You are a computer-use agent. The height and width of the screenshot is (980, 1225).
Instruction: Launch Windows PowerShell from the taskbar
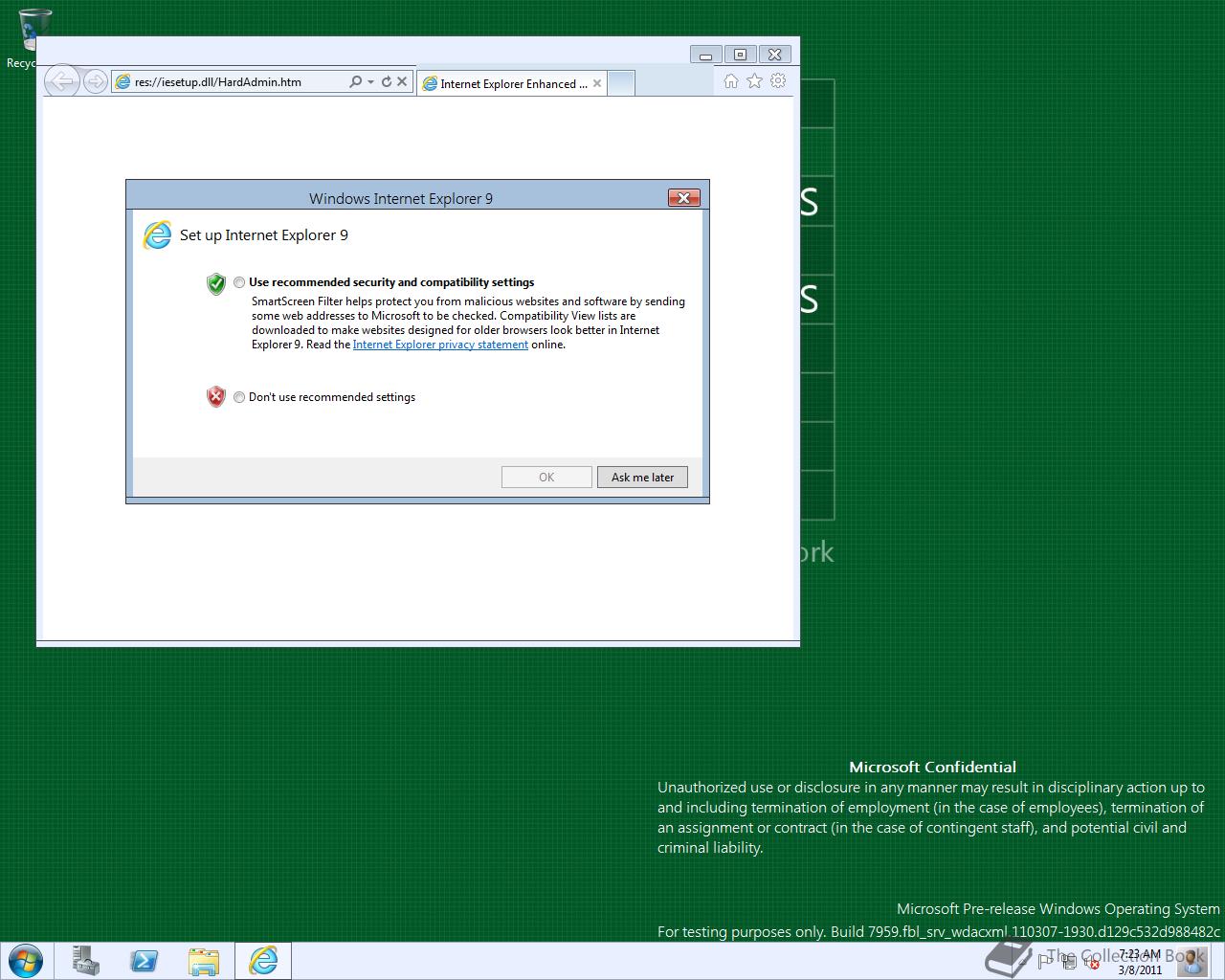pos(145,961)
